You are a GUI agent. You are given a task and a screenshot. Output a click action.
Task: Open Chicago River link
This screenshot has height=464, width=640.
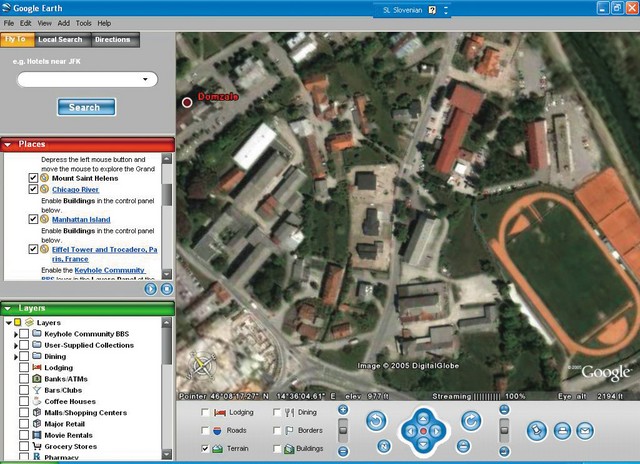coord(76,189)
